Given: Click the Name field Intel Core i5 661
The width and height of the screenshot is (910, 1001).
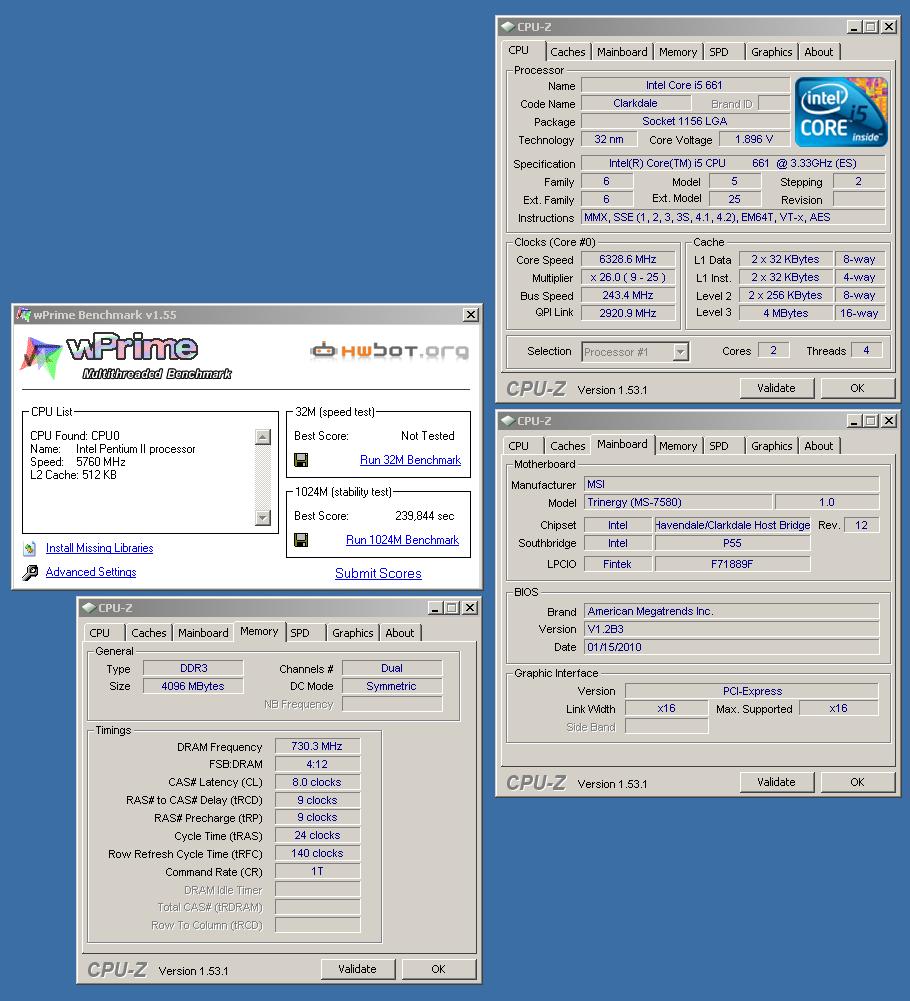Looking at the screenshot, I should tap(685, 86).
